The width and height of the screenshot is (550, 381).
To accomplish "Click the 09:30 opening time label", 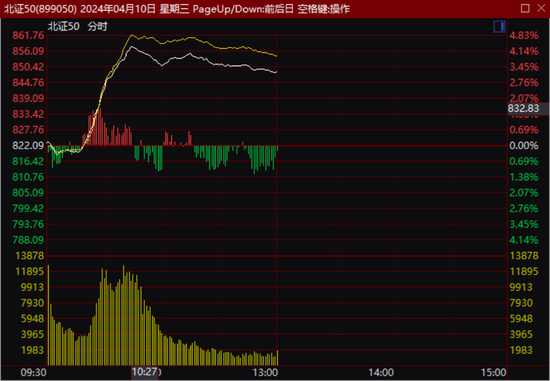I will click(33, 372).
